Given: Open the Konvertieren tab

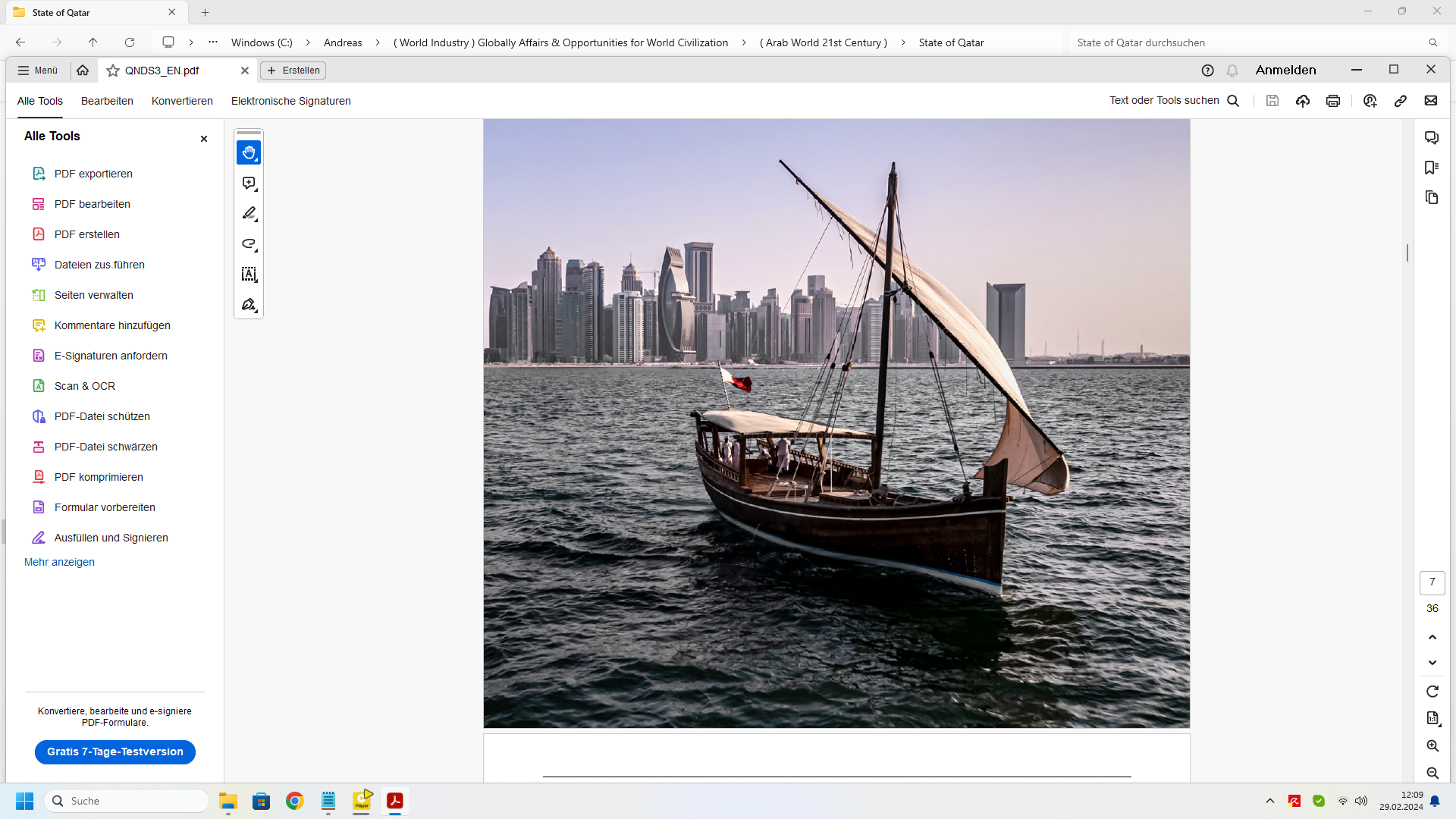Looking at the screenshot, I should [x=182, y=101].
